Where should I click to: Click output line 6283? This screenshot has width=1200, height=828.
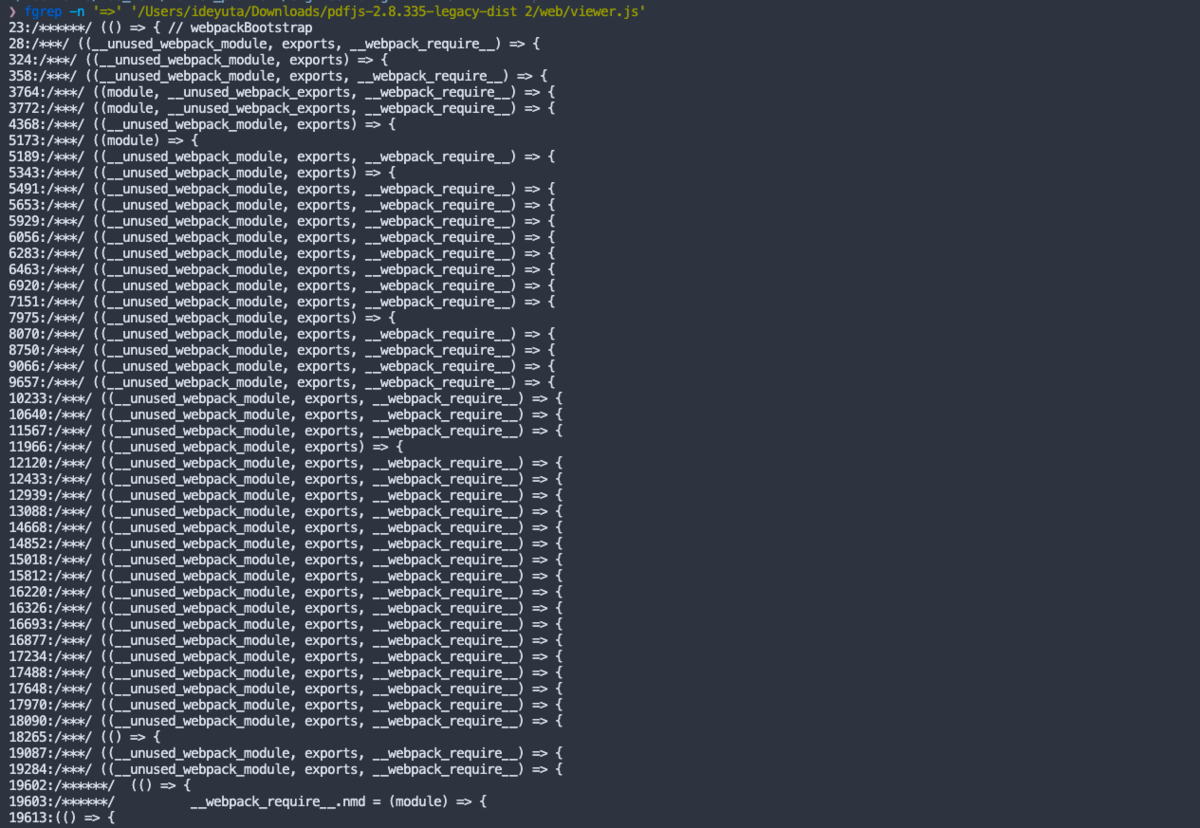click(282, 253)
